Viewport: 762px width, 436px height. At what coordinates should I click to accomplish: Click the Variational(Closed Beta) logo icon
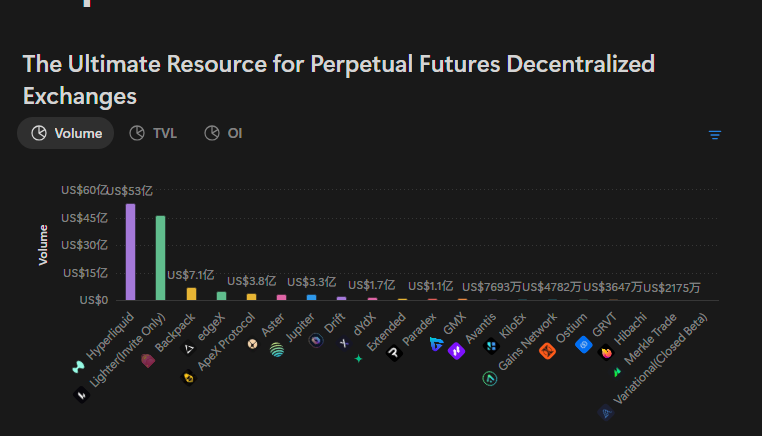tap(606, 413)
